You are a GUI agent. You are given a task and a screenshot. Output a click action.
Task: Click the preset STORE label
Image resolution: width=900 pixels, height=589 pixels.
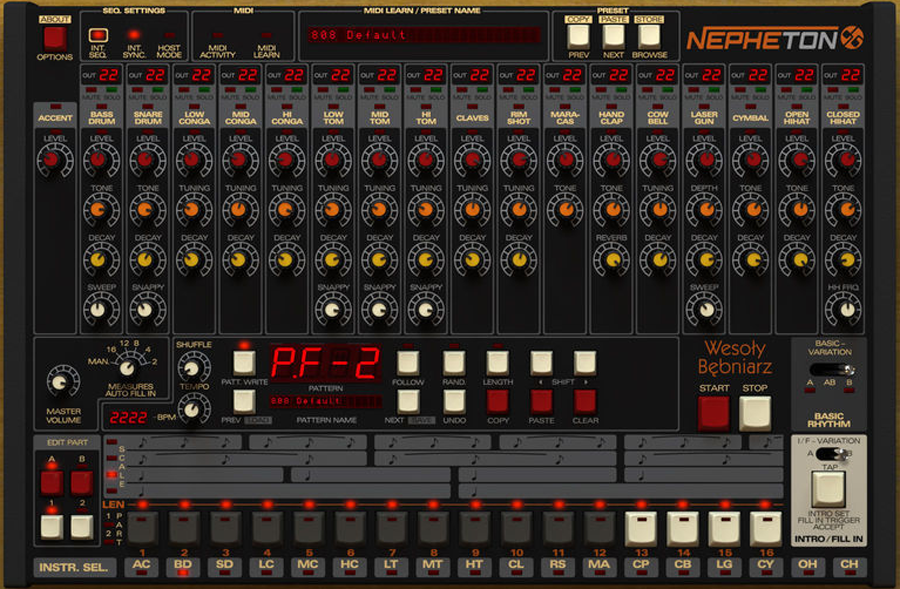click(649, 19)
